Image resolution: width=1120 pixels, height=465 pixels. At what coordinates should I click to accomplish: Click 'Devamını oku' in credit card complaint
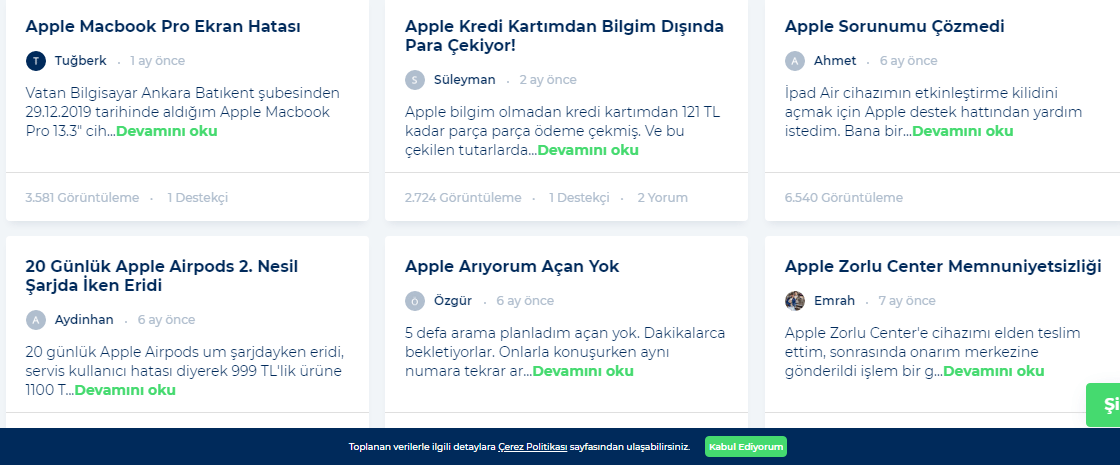(x=588, y=151)
